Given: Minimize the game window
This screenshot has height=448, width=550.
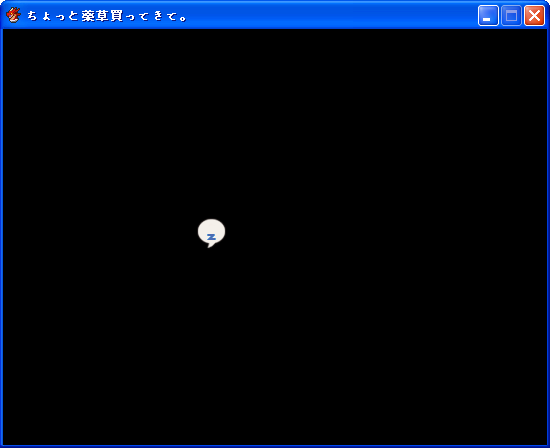Looking at the screenshot, I should 488,16.
